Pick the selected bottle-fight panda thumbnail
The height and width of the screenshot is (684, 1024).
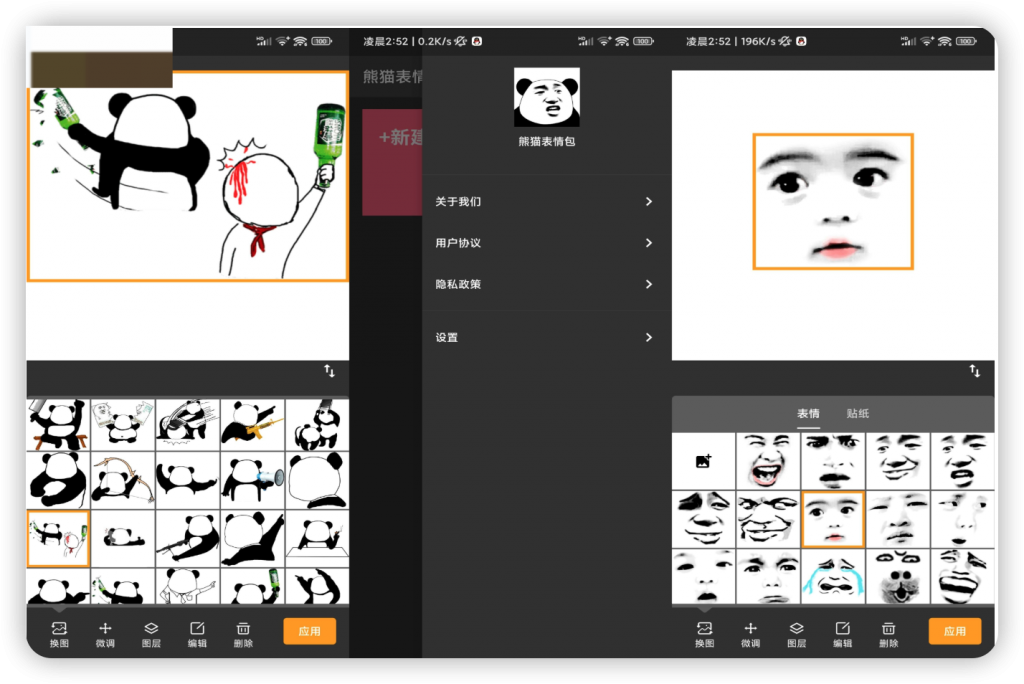coord(58,538)
